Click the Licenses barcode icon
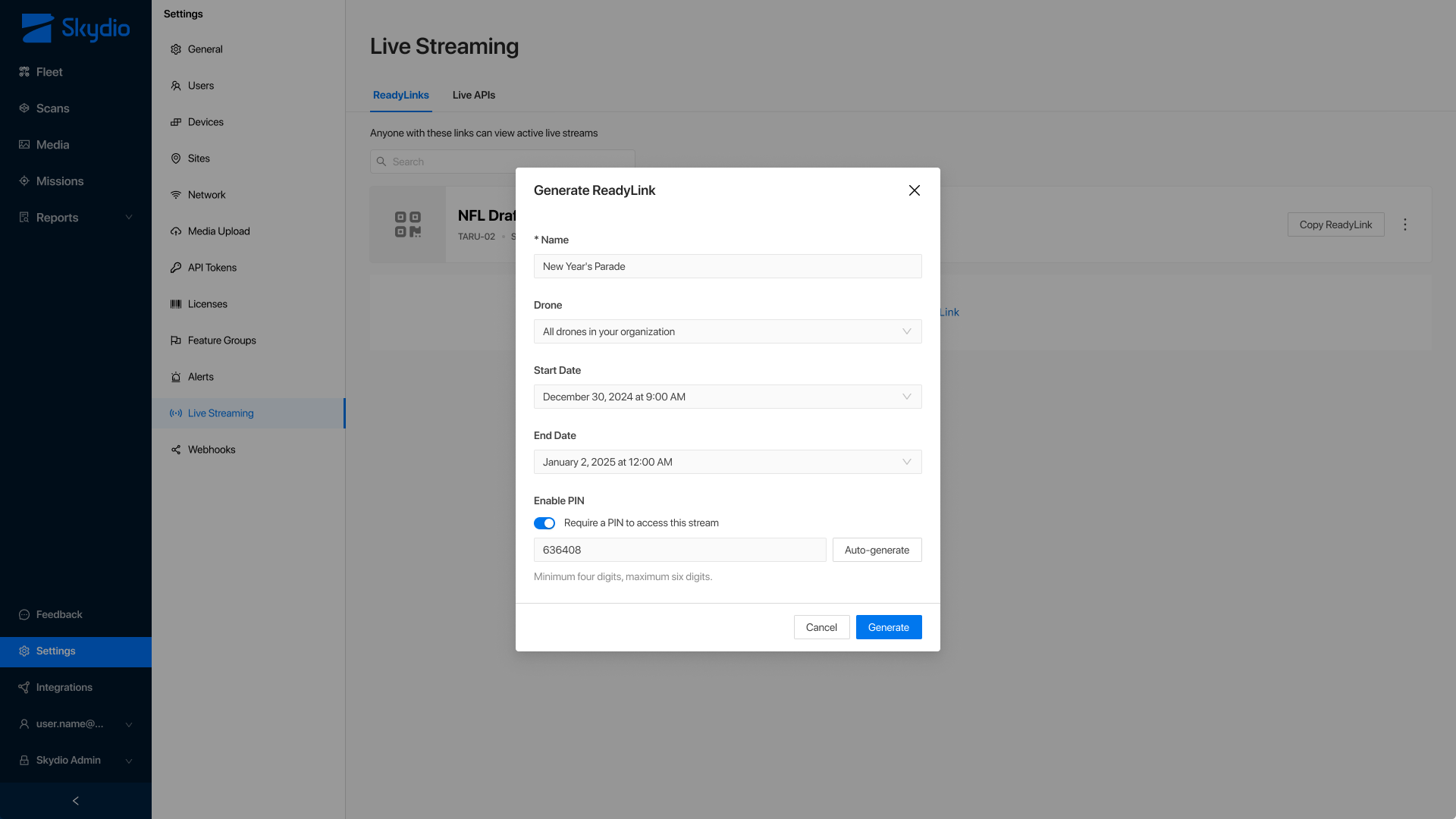The height and width of the screenshot is (819, 1456). (176, 304)
